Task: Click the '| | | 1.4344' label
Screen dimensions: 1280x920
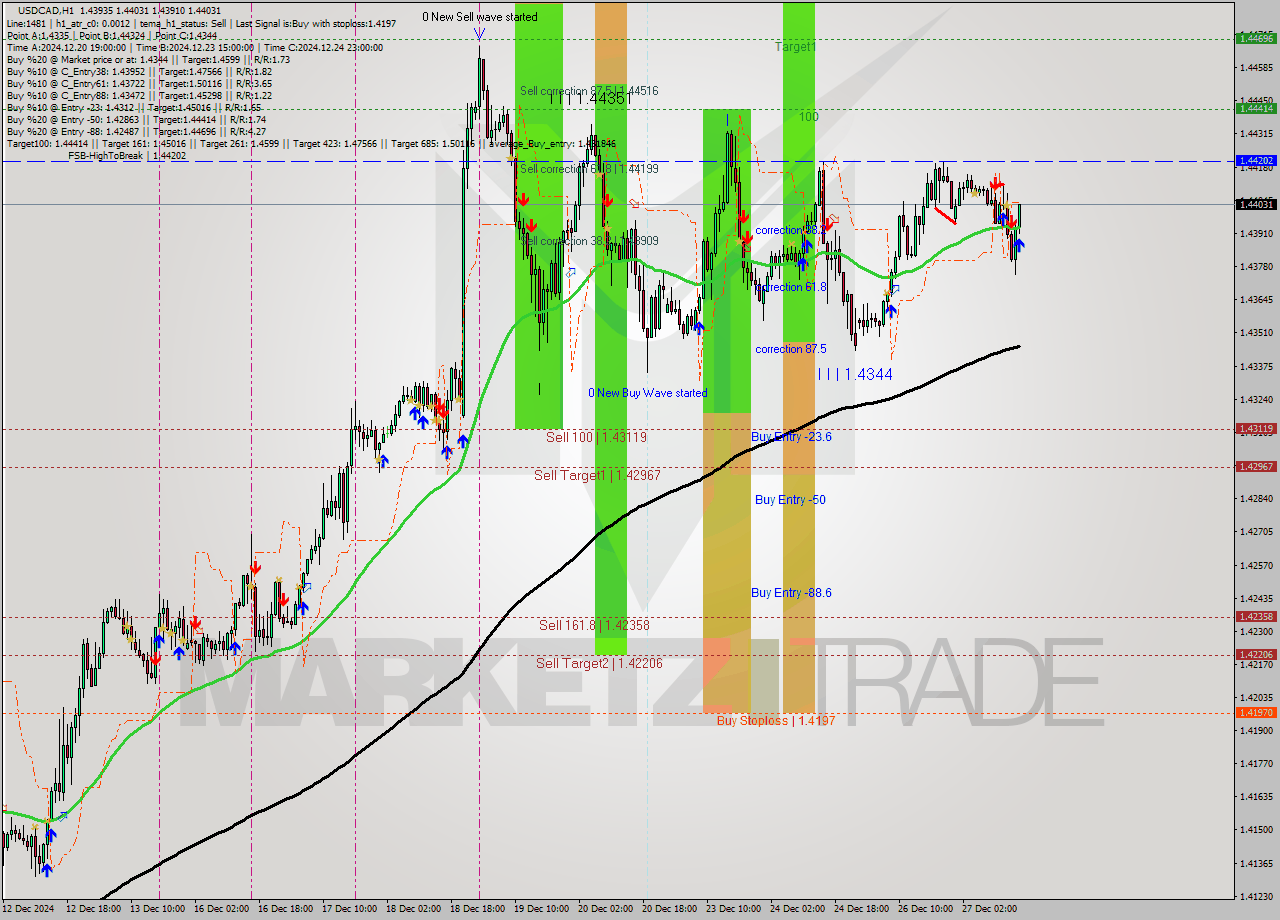Action: [x=855, y=374]
